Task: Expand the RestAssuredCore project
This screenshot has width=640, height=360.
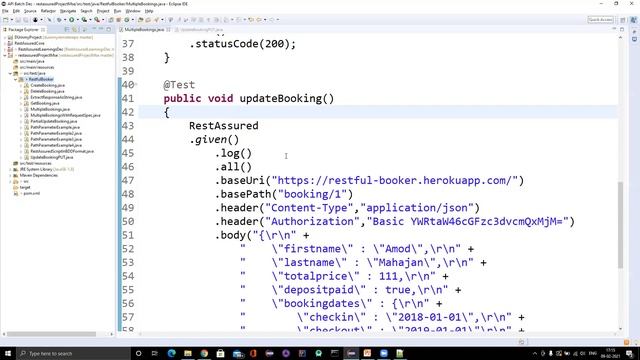Action: [5, 43]
